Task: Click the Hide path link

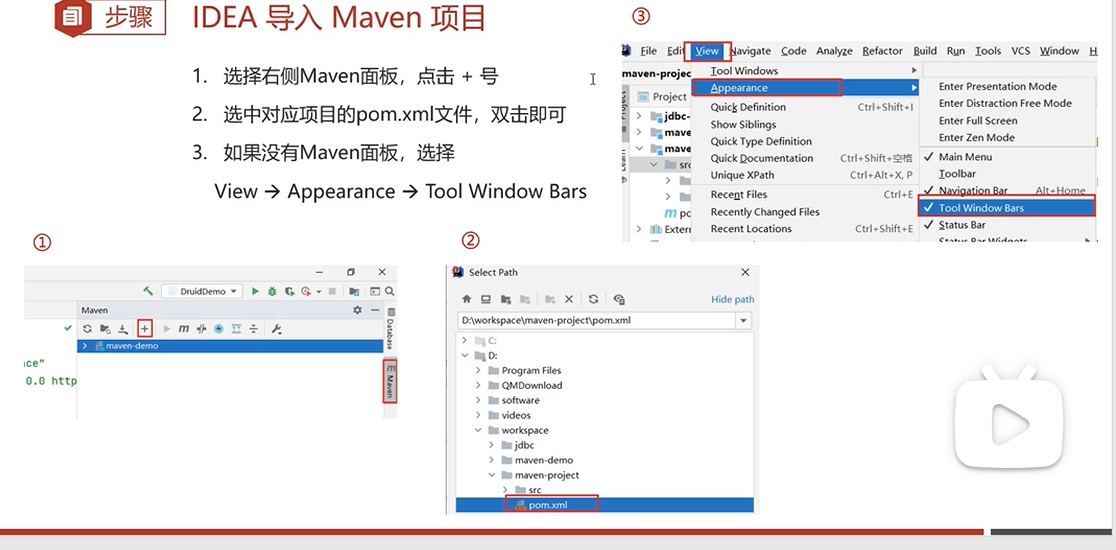Action: 732,300
